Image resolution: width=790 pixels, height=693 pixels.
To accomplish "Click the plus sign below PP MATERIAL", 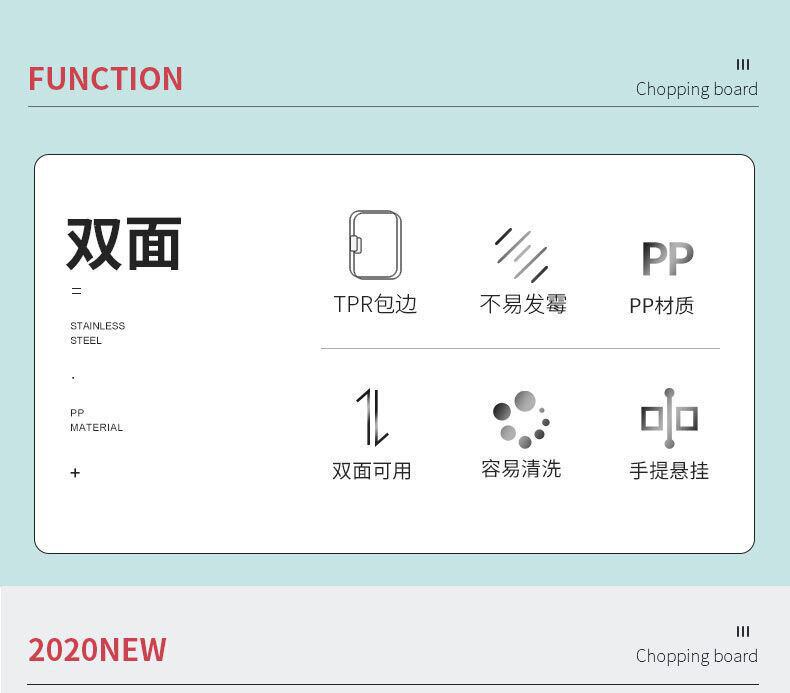I will pos(75,473).
